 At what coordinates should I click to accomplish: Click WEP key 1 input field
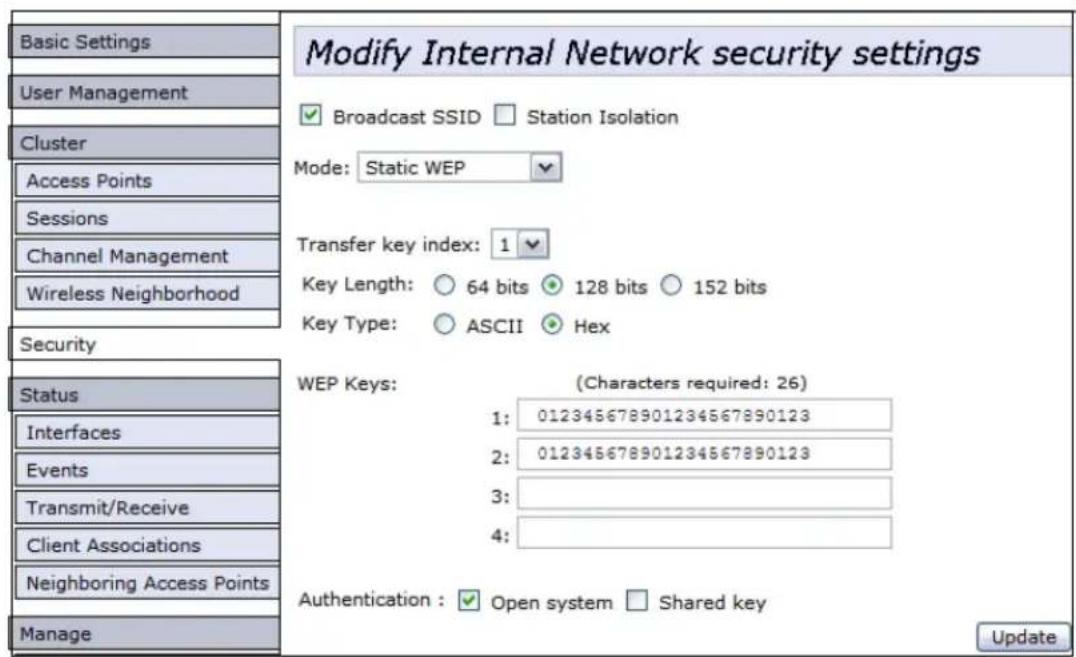pos(704,415)
